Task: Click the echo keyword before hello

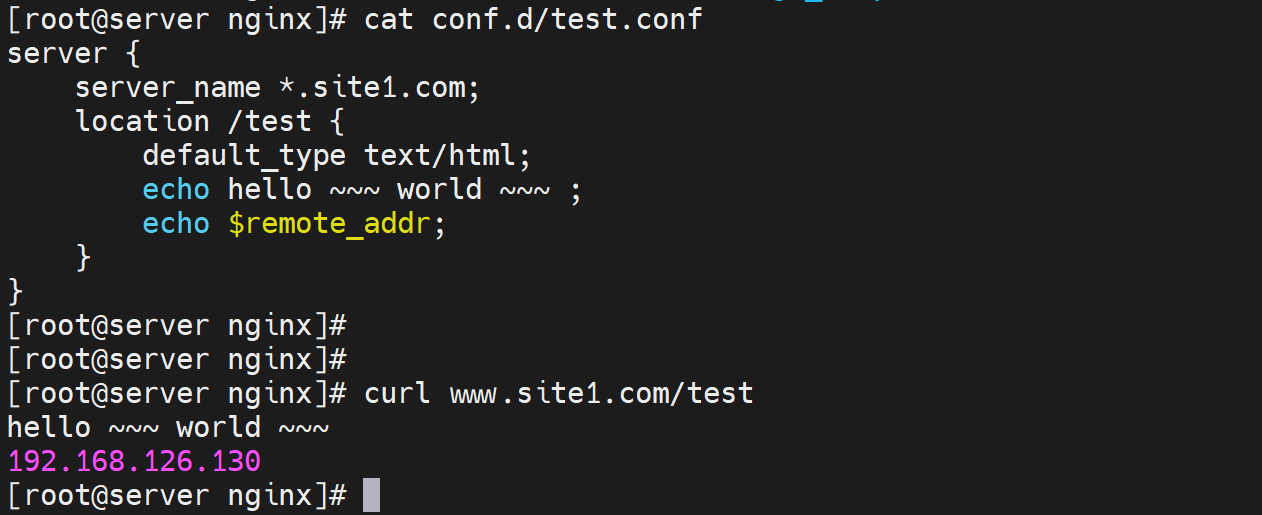Action: point(176,189)
